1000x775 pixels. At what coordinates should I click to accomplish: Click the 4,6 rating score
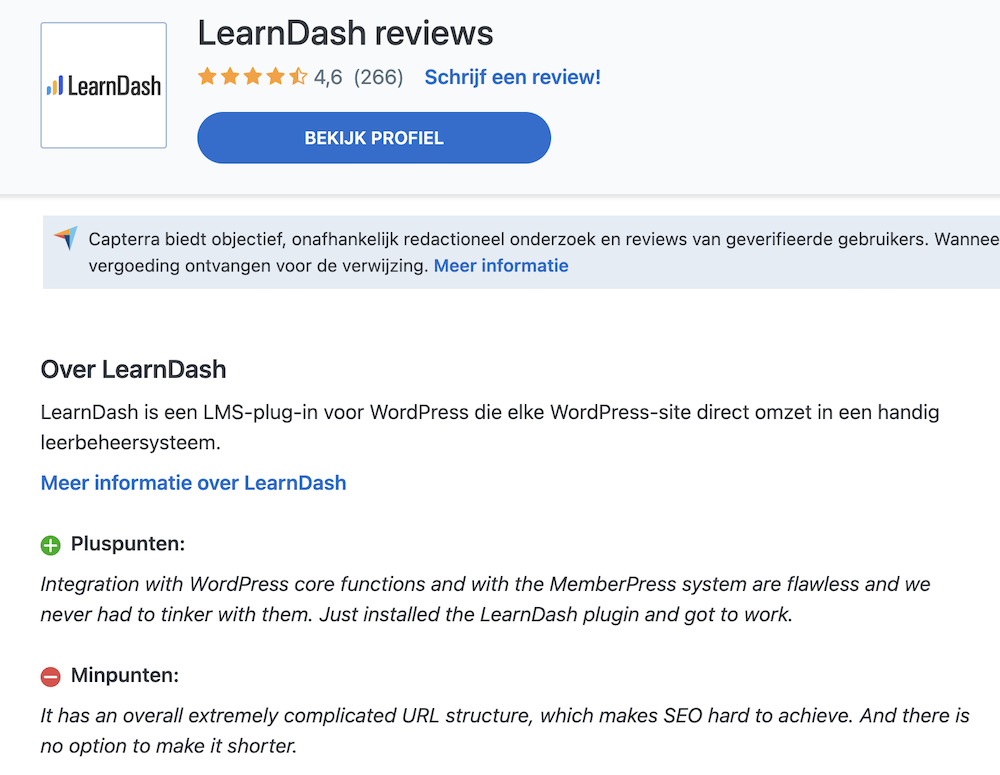(328, 77)
